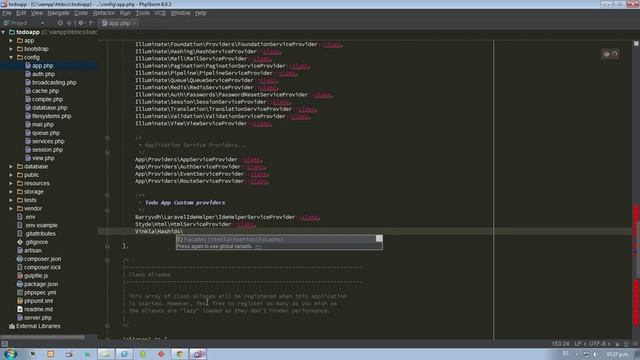Click the red diamond app icon on taskbar
This screenshot has height=360, width=640.
pos(161,354)
